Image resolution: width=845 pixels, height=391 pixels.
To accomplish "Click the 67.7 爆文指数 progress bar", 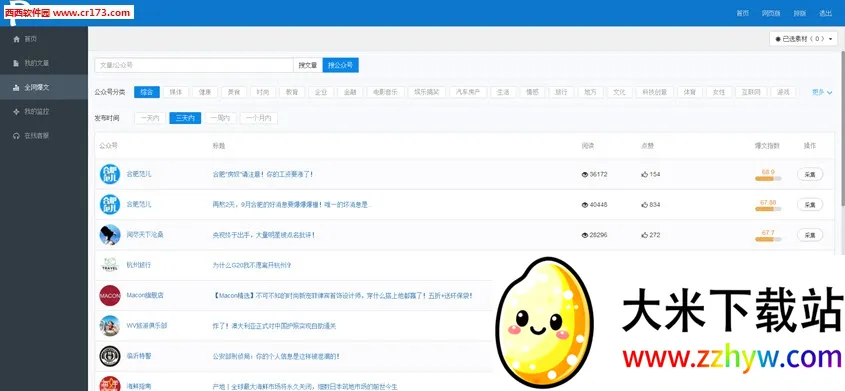I will (768, 239).
